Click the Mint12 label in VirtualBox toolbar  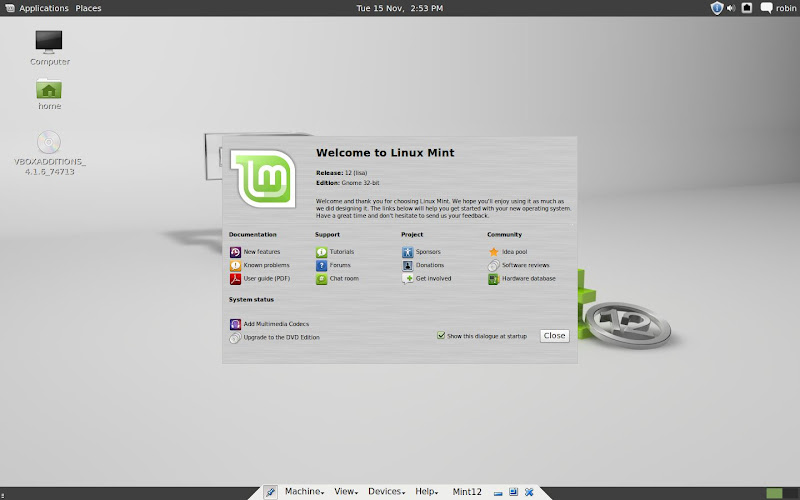(467, 492)
